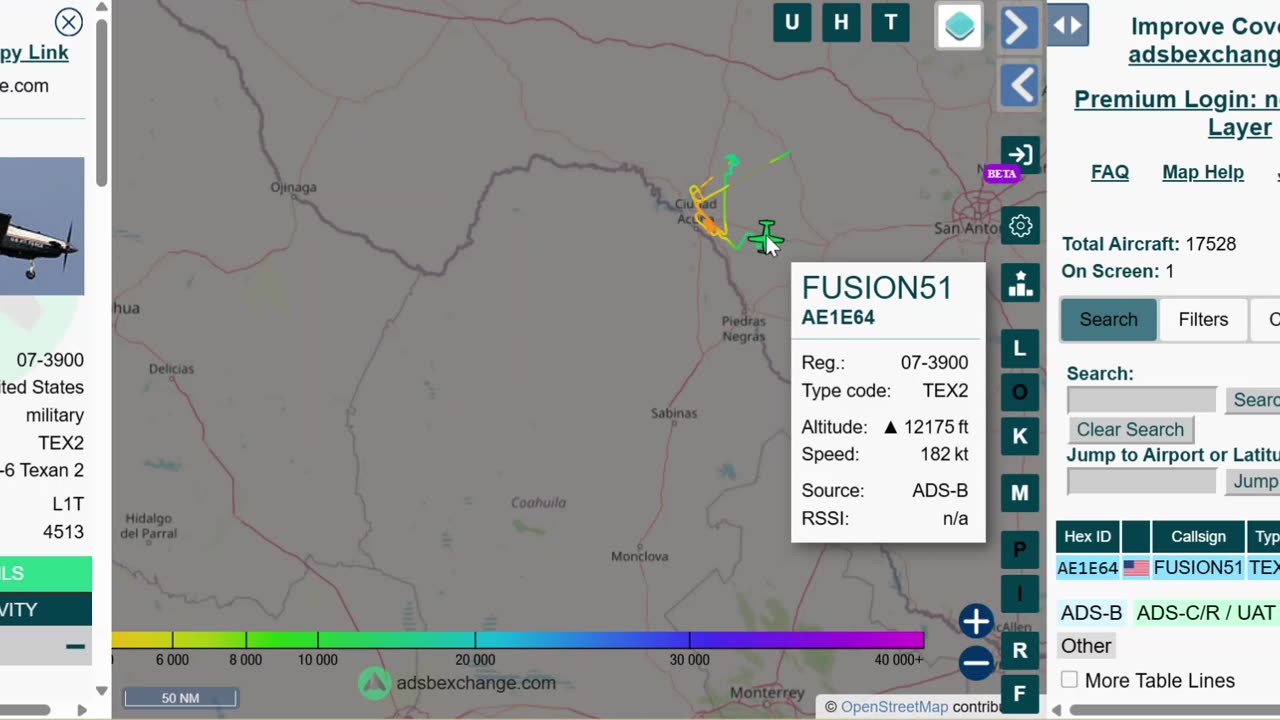Image resolution: width=1280 pixels, height=720 pixels.
Task: Click the green aircraft icon on the map
Action: [765, 237]
